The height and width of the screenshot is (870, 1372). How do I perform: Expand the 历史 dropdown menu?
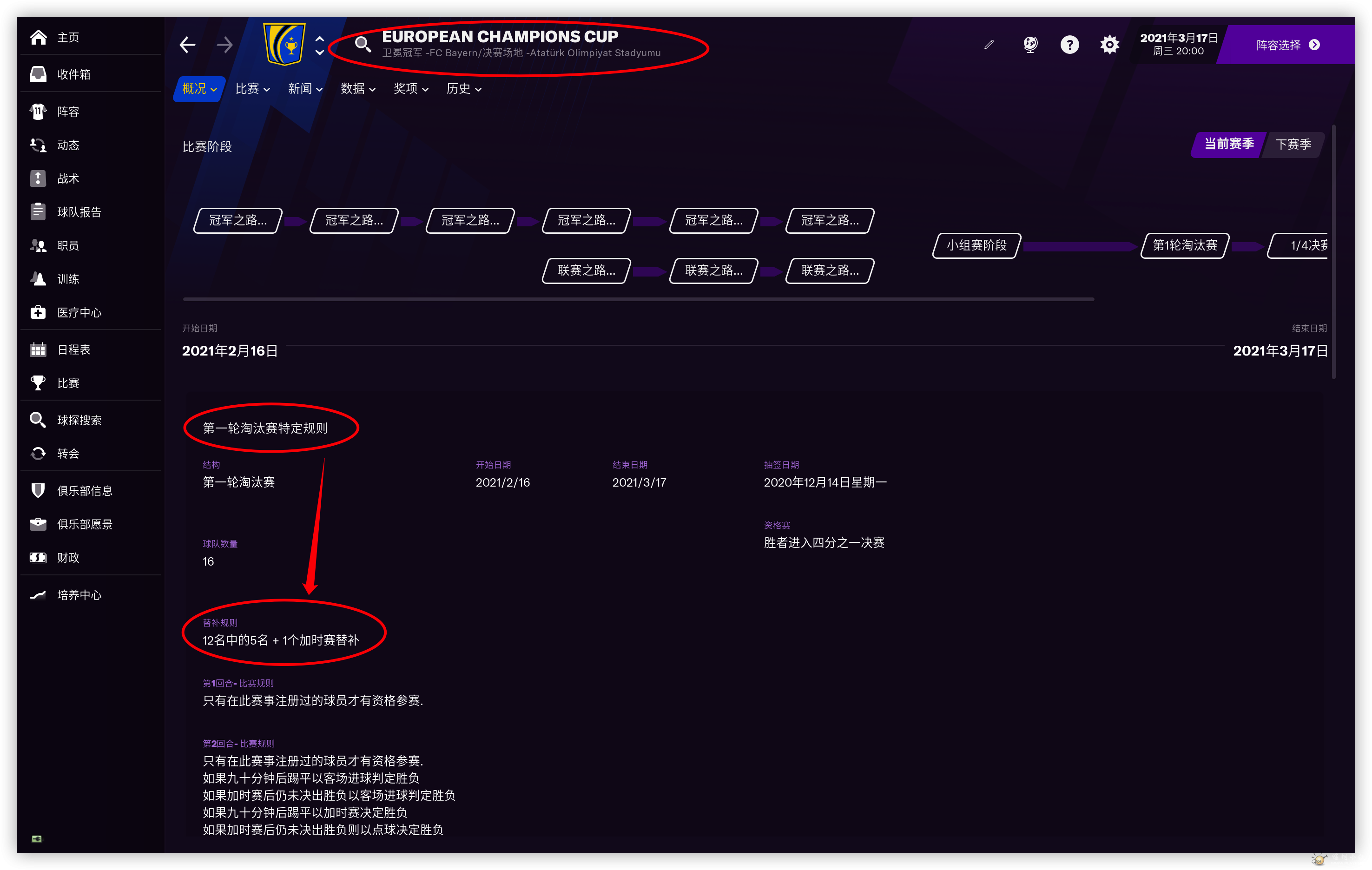[x=464, y=89]
